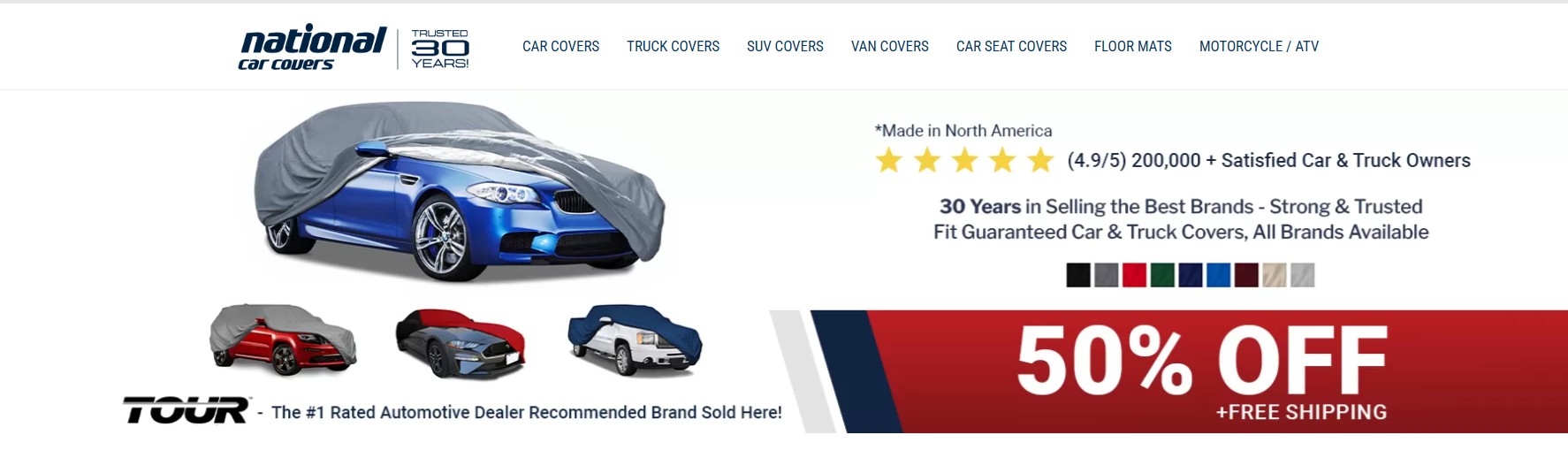This screenshot has width=1568, height=458.
Task: Select the black color swatch
Action: (1078, 275)
